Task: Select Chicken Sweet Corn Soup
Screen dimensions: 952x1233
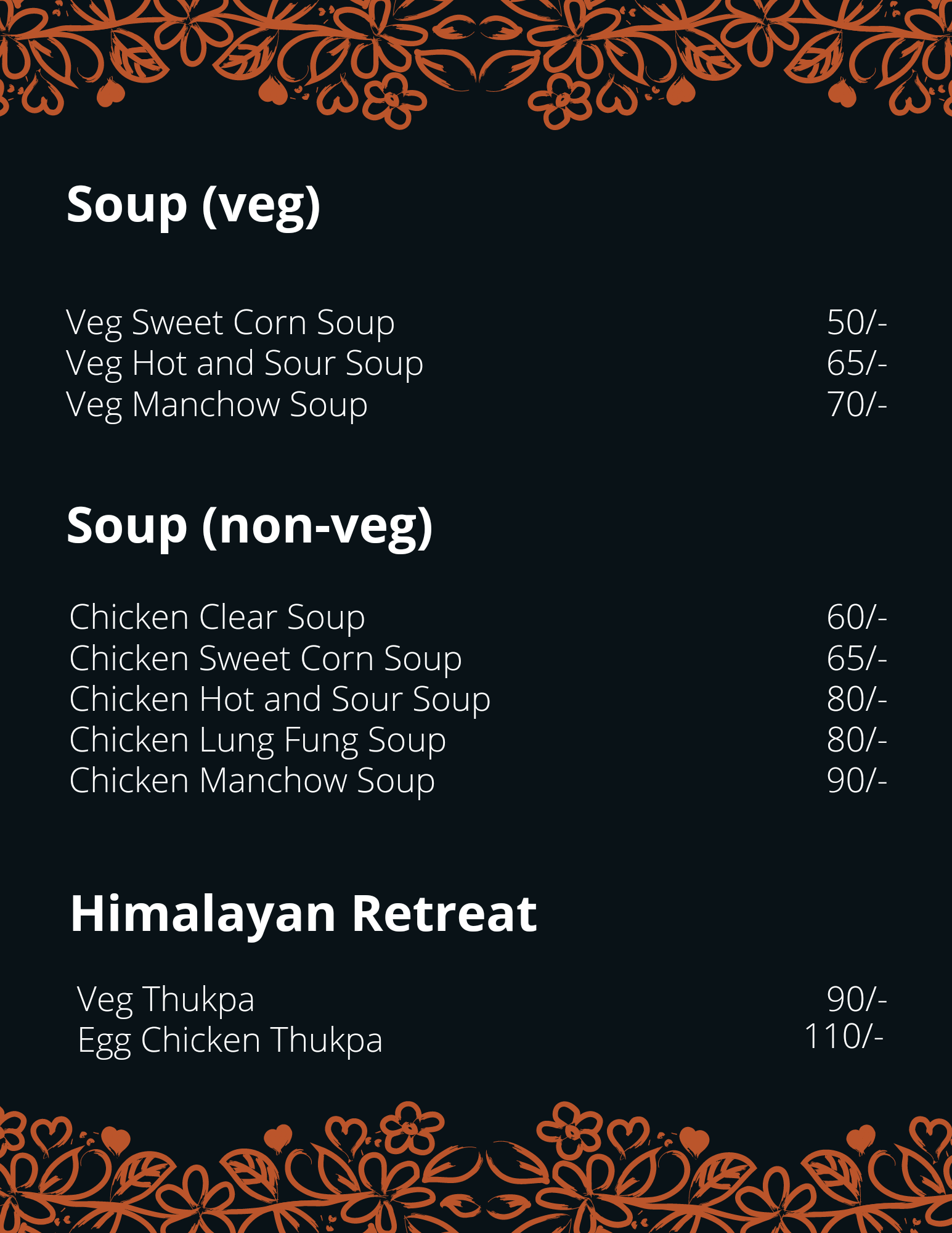Action: pos(266,660)
